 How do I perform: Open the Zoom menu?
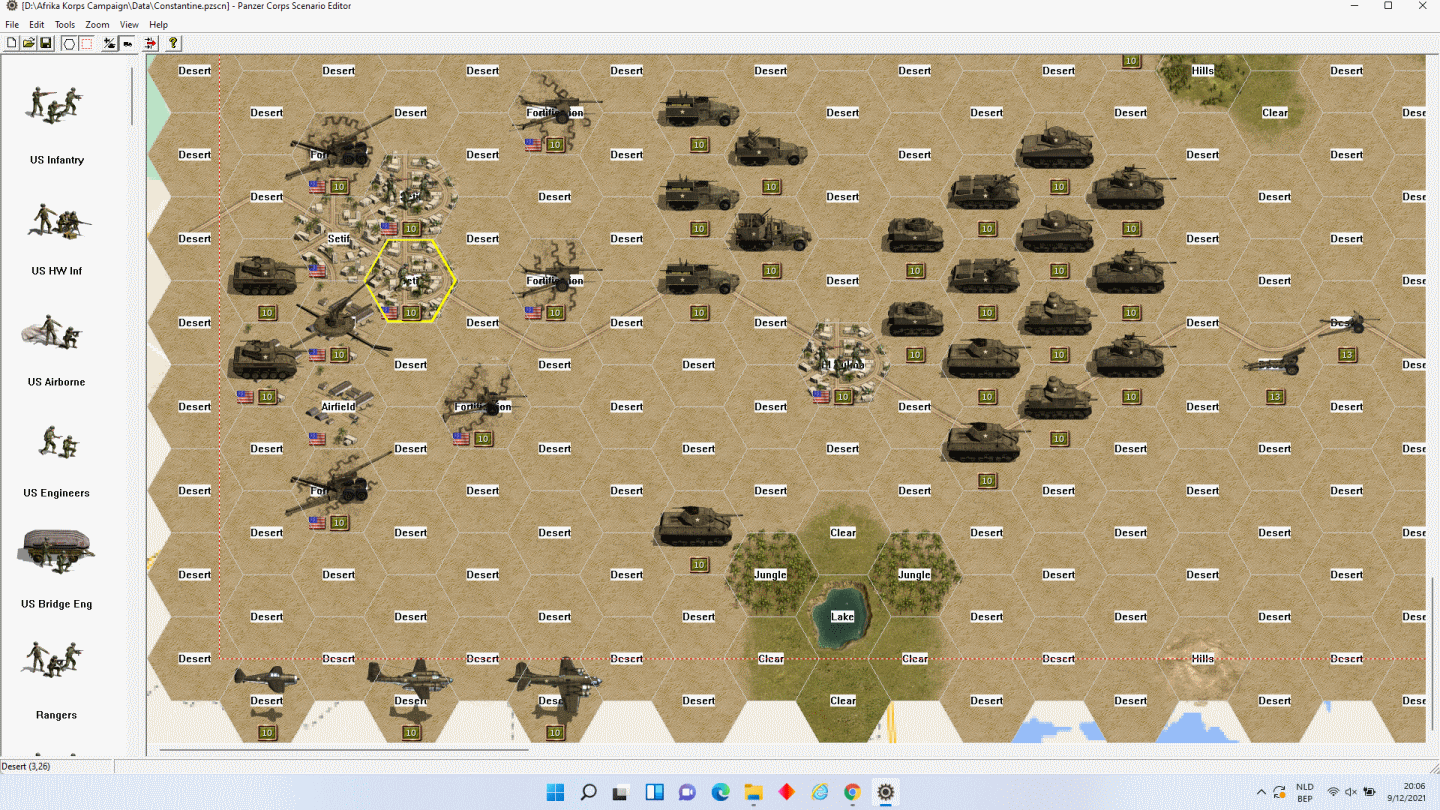click(97, 24)
